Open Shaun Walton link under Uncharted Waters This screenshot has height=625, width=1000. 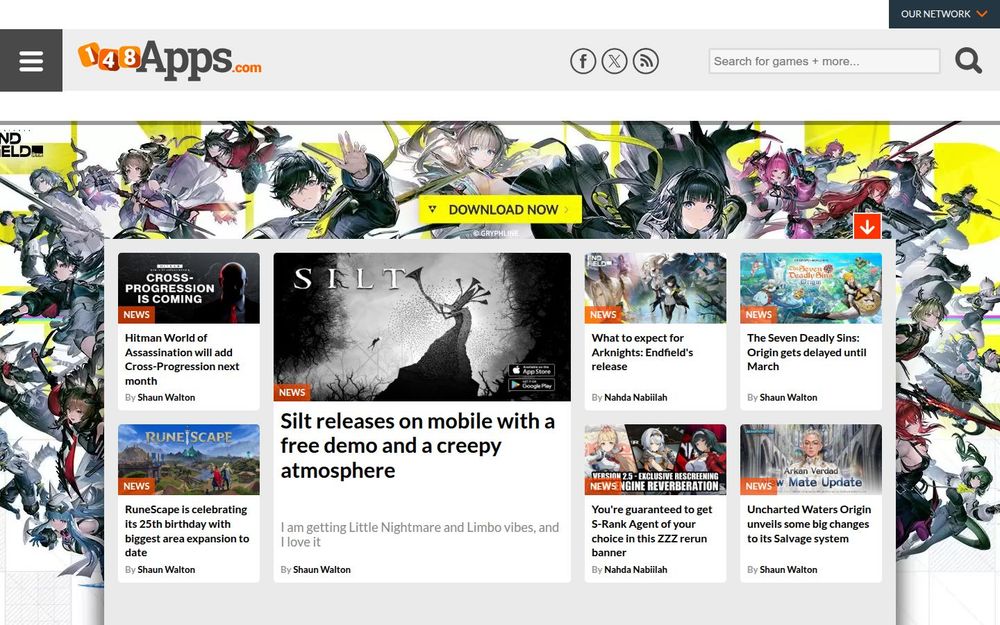coord(788,570)
